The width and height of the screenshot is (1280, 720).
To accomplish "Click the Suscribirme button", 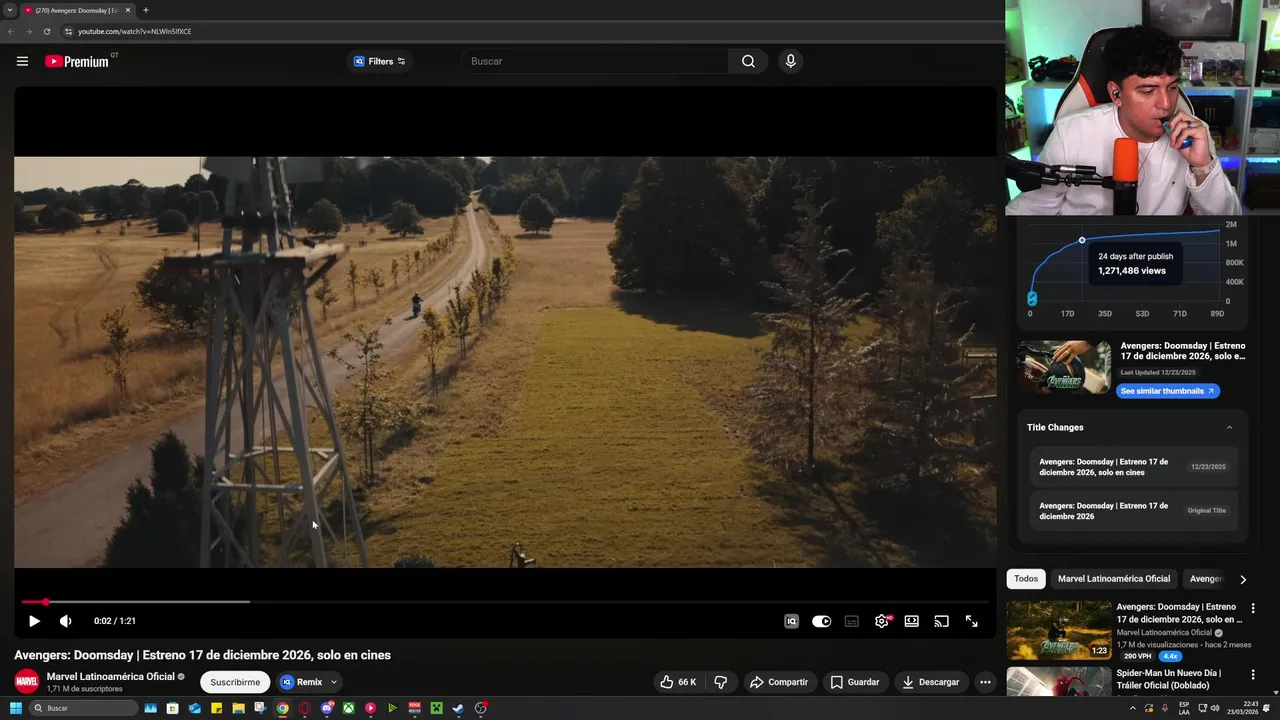I will click(235, 682).
